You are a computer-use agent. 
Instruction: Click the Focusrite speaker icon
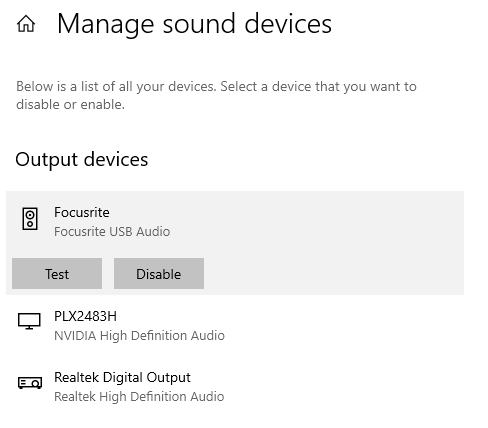coord(30,219)
